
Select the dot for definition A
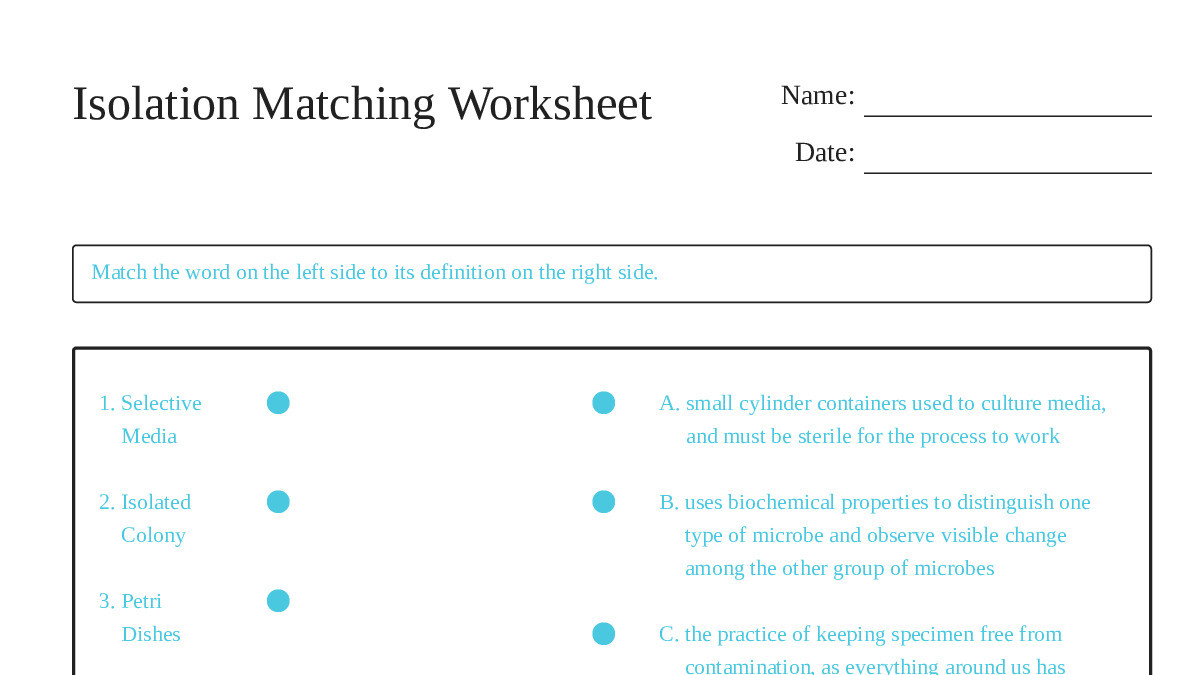(x=603, y=403)
